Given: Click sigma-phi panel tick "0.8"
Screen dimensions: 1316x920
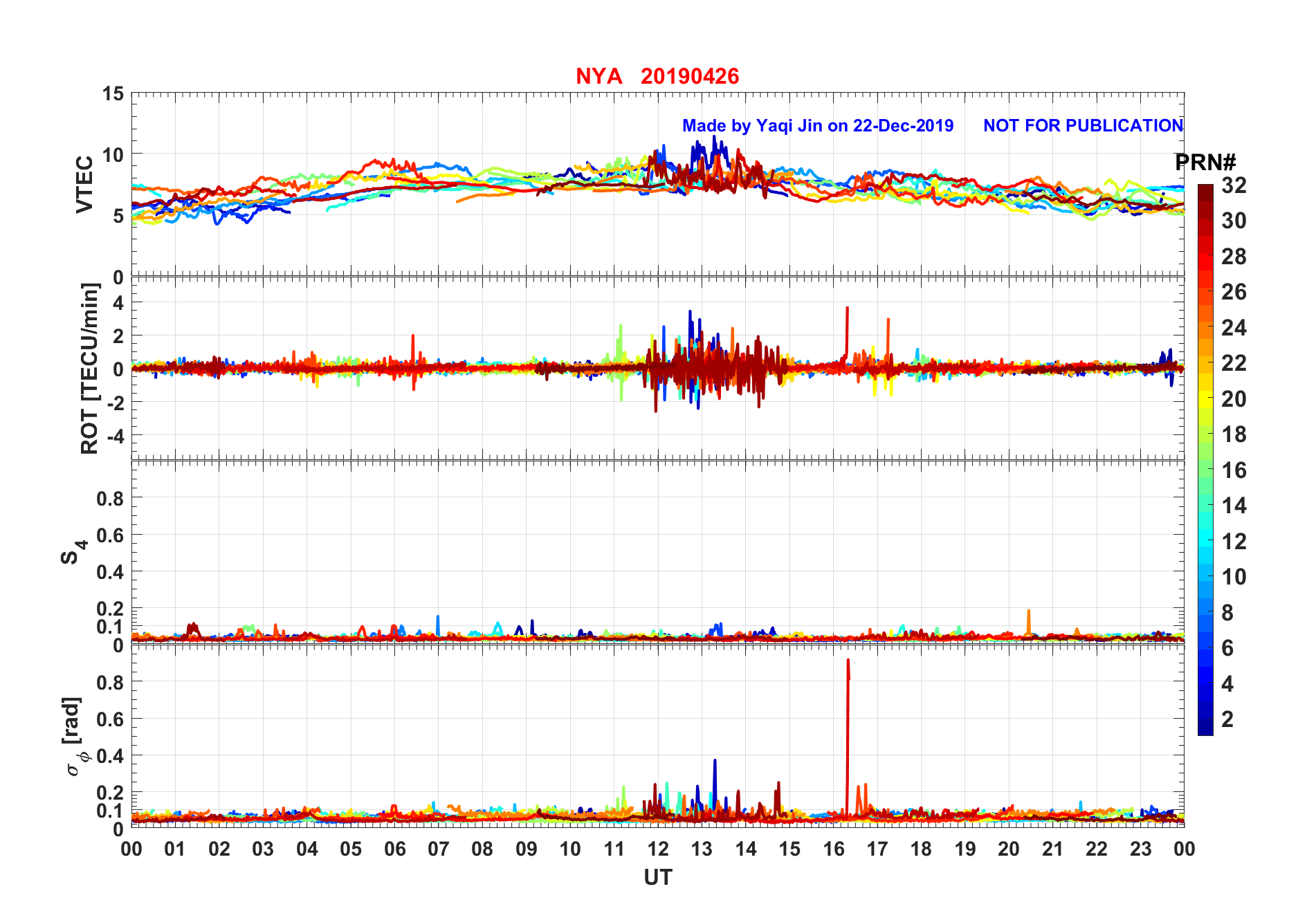Looking at the screenshot, I should pos(111,682).
